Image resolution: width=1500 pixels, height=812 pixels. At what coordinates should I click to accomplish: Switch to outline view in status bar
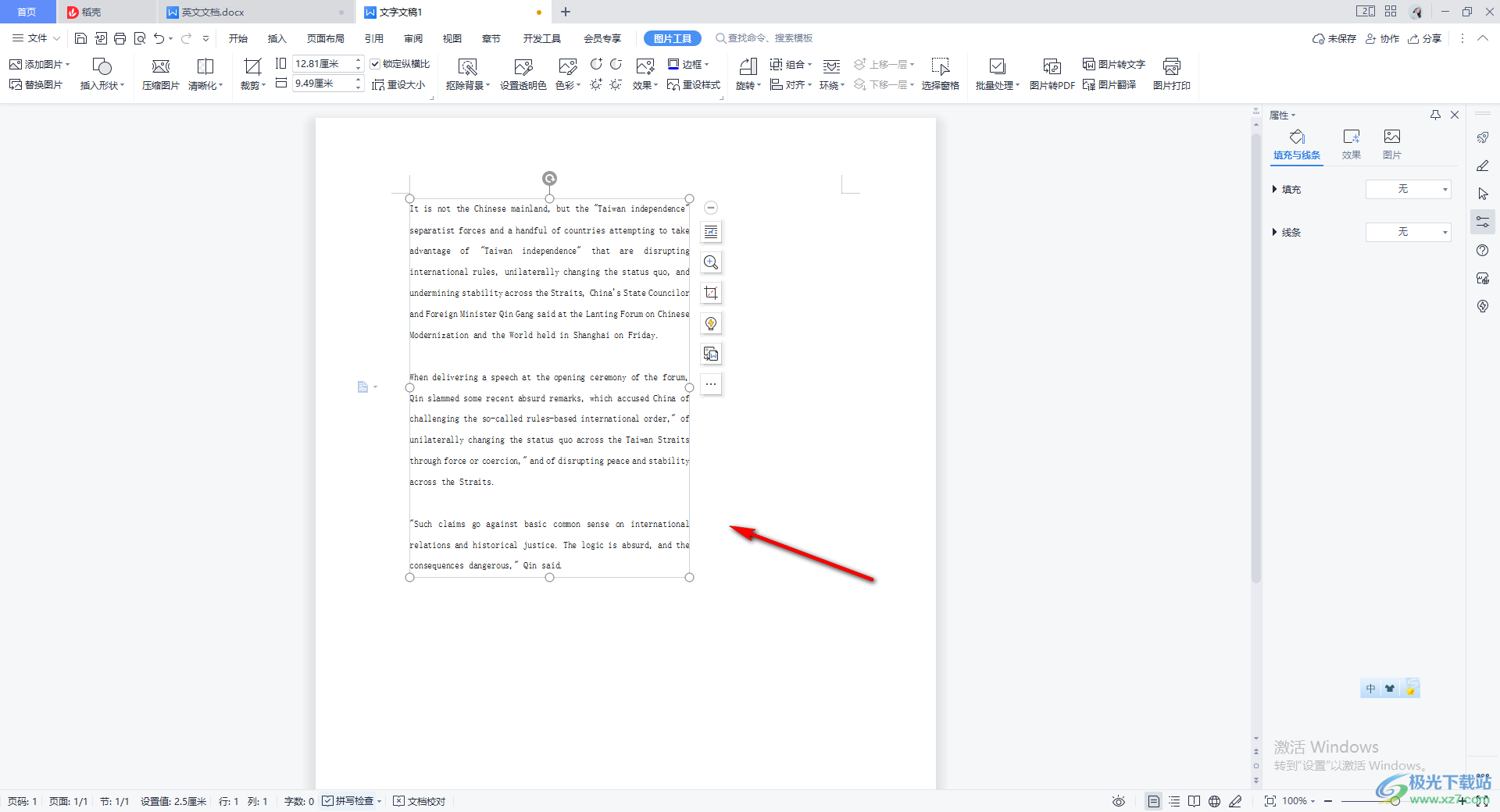pos(1174,801)
